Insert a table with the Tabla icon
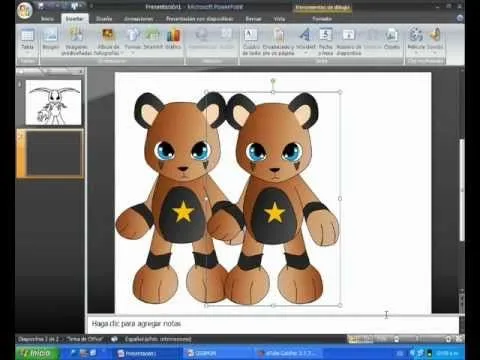 27,36
